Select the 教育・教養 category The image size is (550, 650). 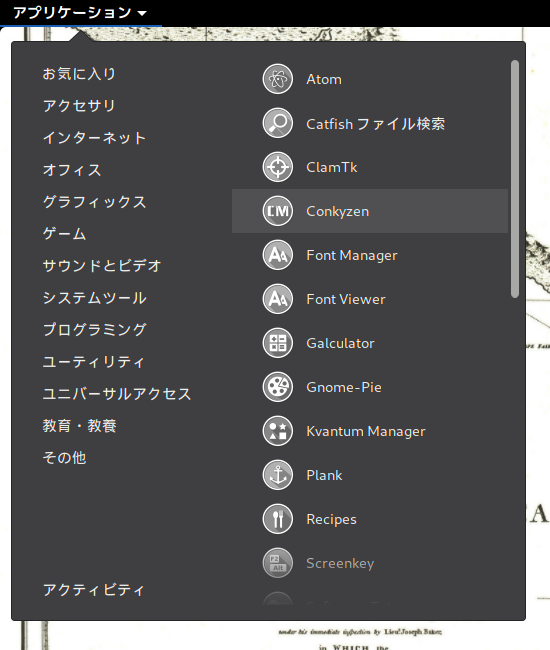pyautogui.click(x=80, y=426)
